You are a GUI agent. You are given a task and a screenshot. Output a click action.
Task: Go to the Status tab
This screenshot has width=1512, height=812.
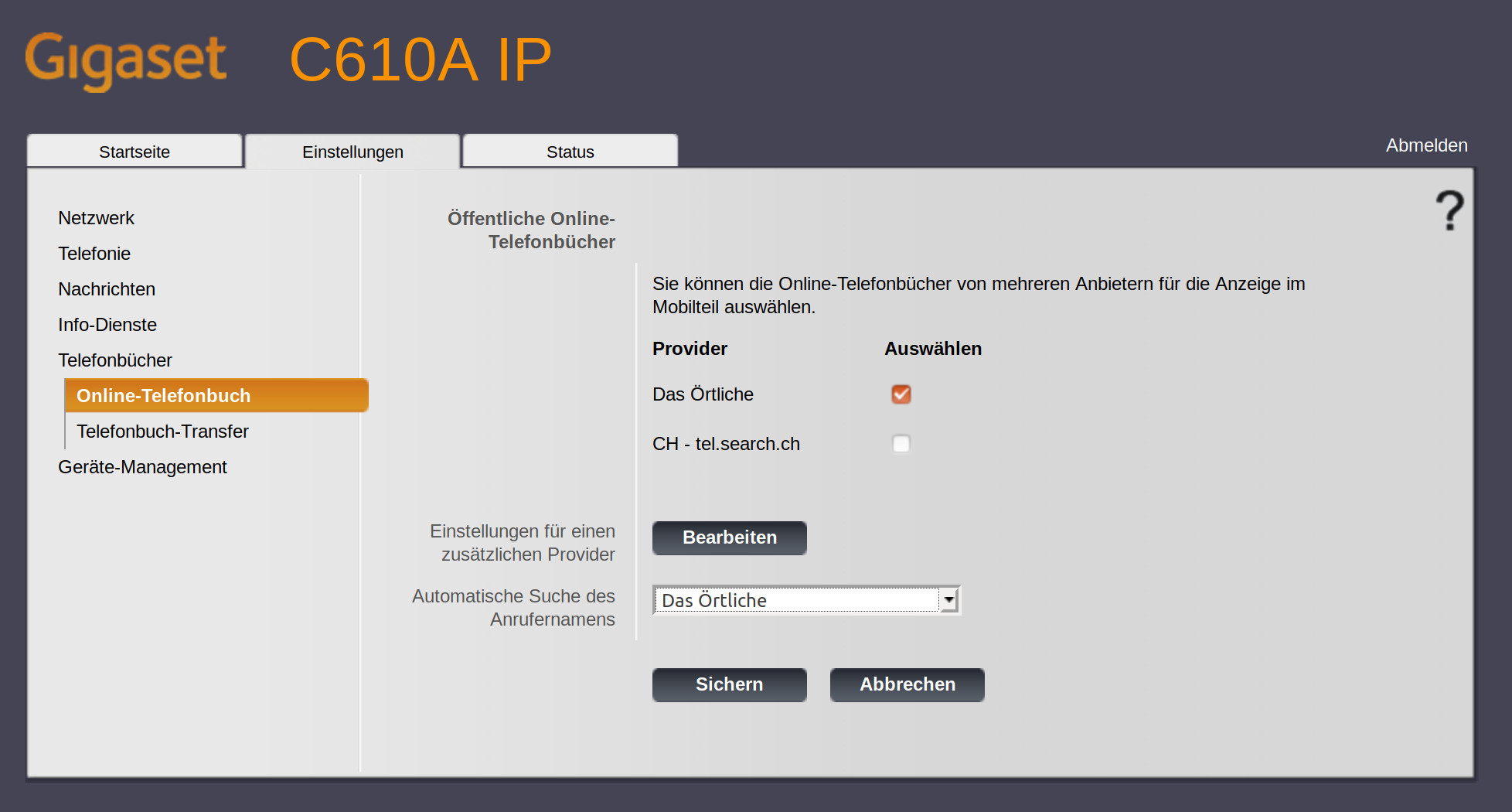tap(570, 152)
